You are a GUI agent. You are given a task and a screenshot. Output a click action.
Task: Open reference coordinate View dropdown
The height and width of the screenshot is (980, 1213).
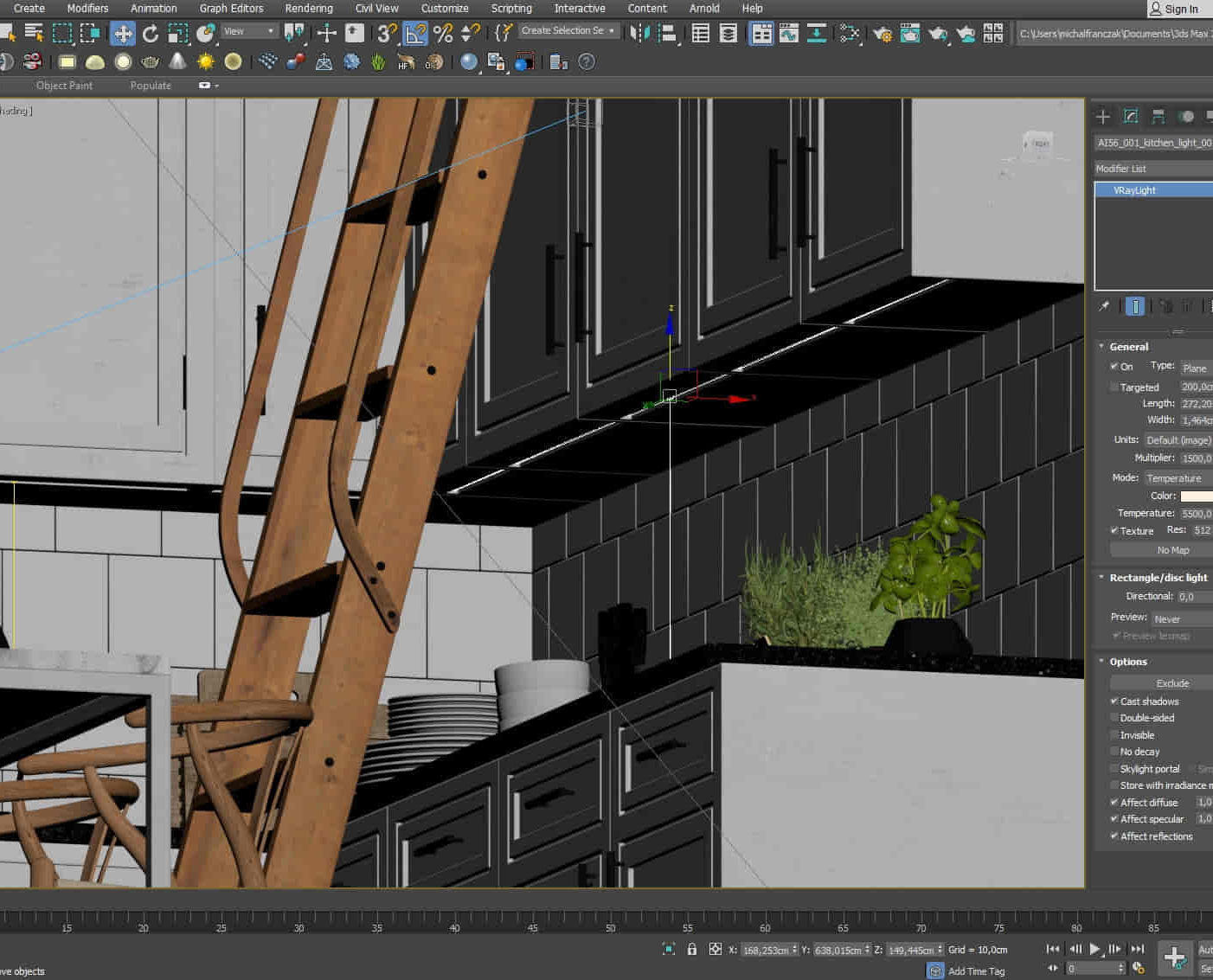click(x=249, y=31)
